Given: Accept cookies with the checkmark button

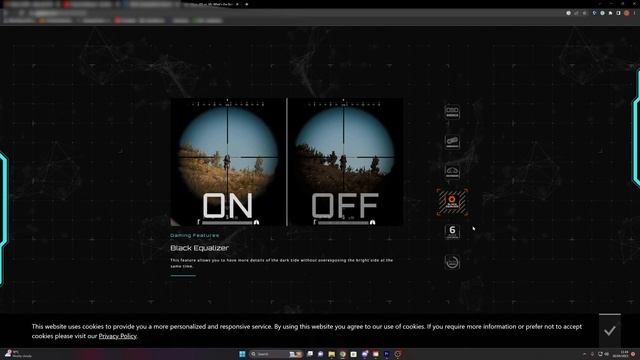Looking at the screenshot, I should pyautogui.click(x=610, y=331).
